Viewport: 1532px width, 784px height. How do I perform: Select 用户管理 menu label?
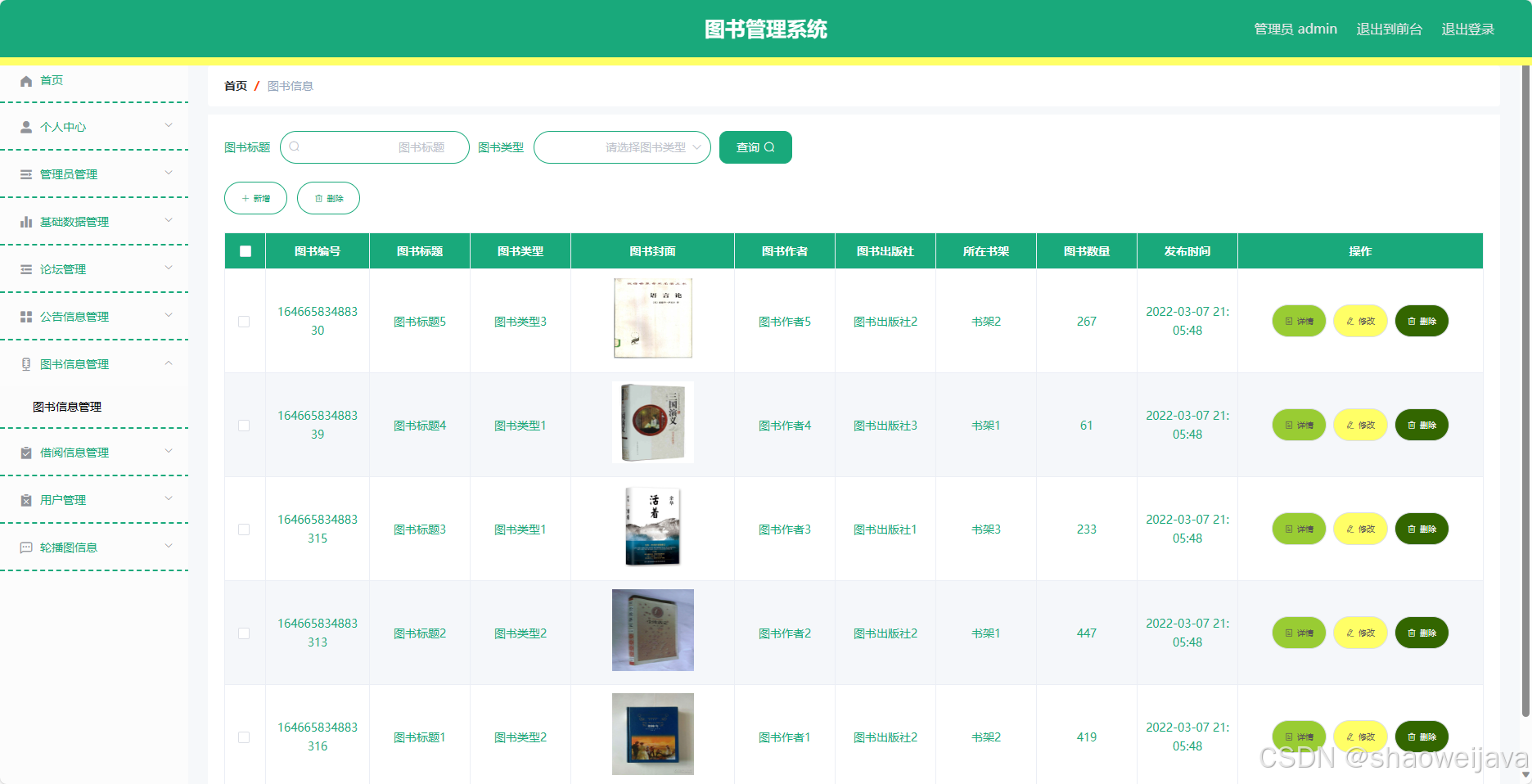pos(63,500)
